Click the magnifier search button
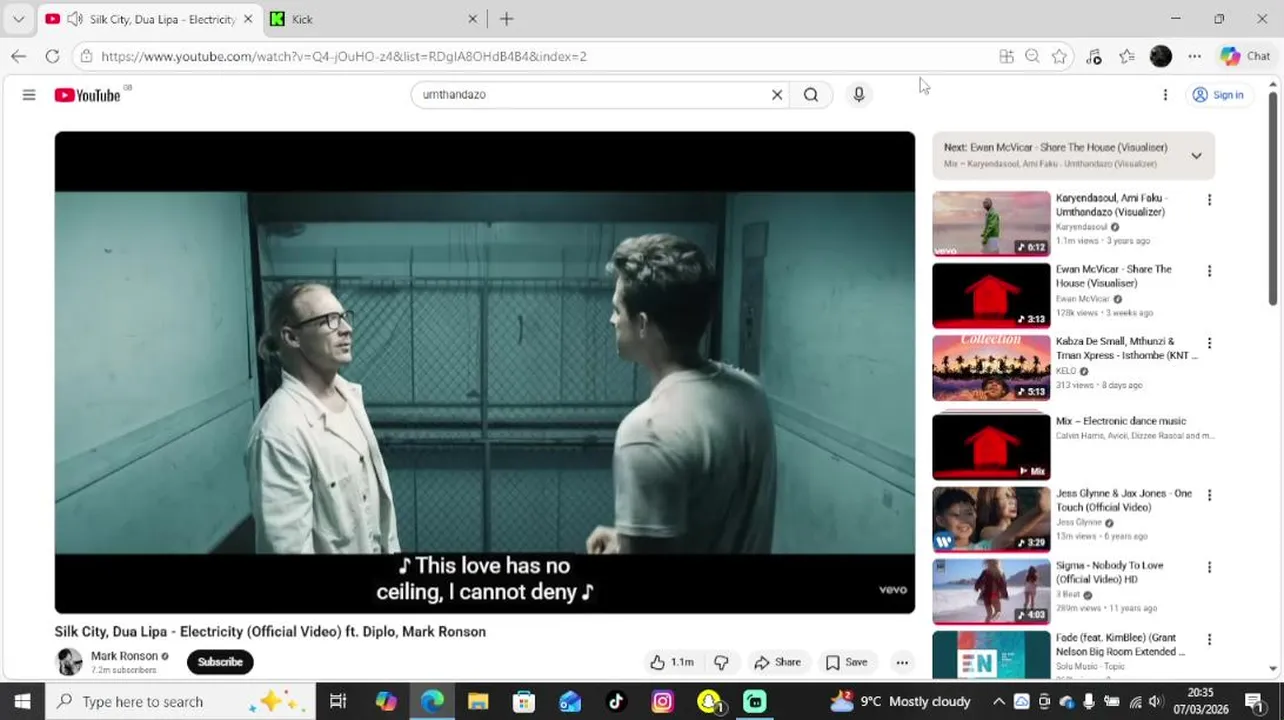 811,95
